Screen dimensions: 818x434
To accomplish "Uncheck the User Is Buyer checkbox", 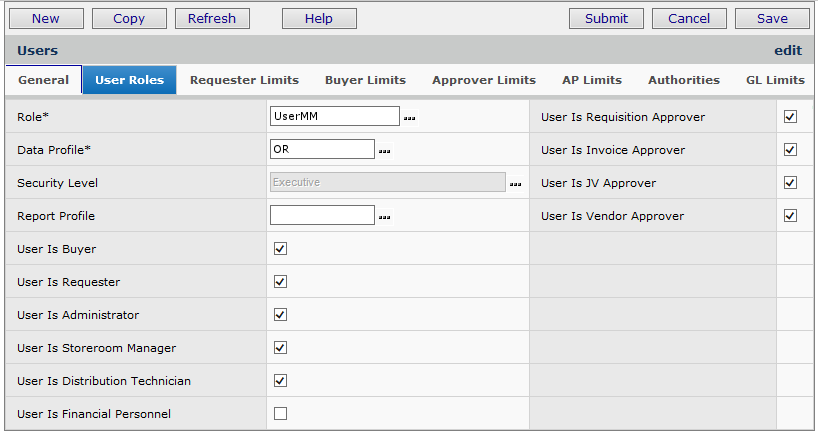I will click(x=280, y=249).
